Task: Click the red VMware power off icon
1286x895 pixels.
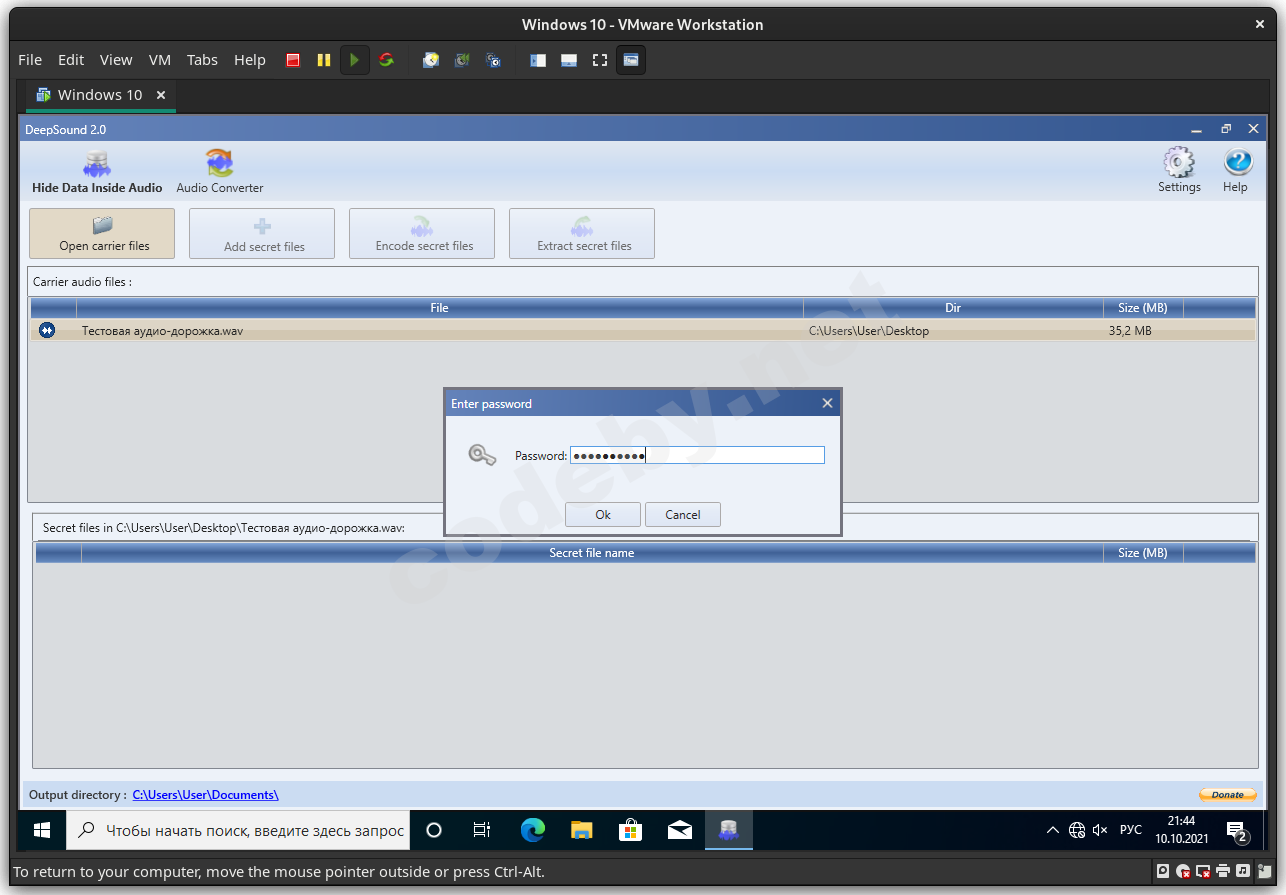Action: tap(293, 60)
